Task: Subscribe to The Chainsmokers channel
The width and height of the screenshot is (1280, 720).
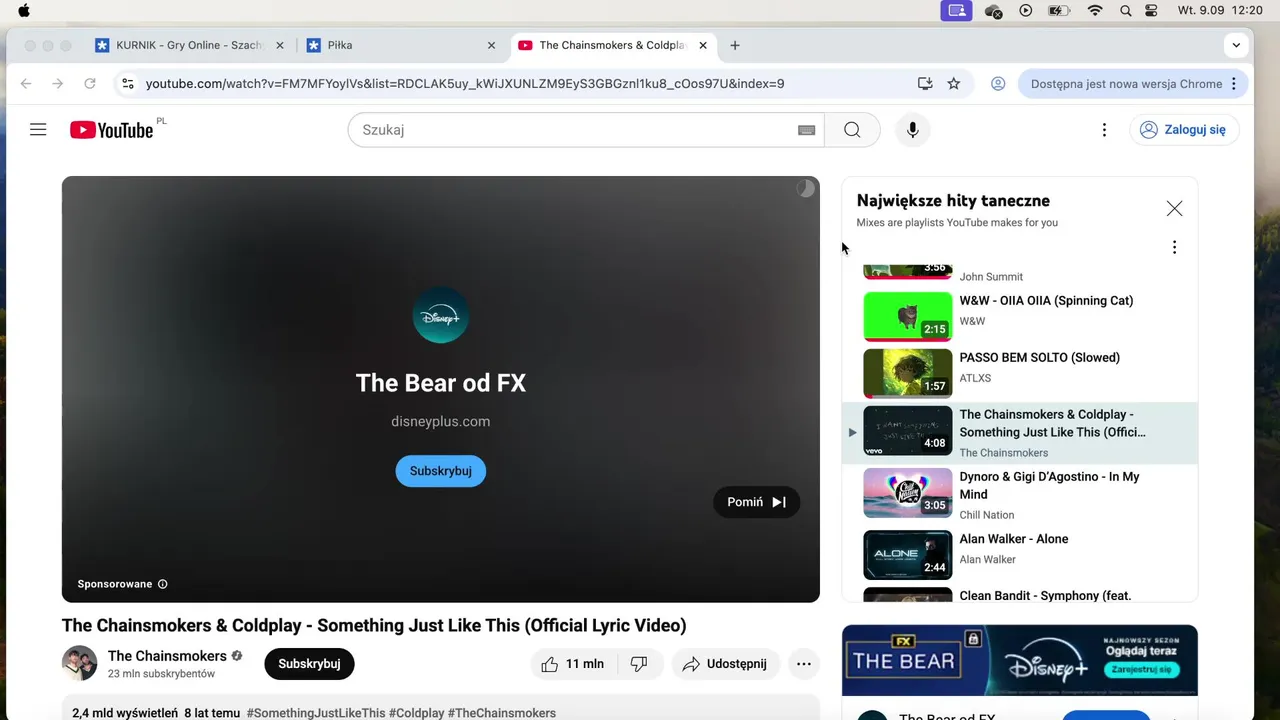Action: [309, 664]
